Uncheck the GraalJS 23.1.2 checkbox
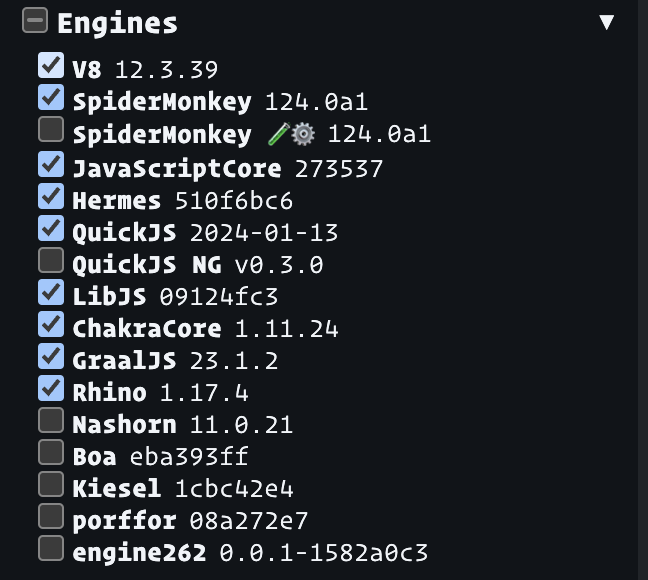 click(x=51, y=356)
